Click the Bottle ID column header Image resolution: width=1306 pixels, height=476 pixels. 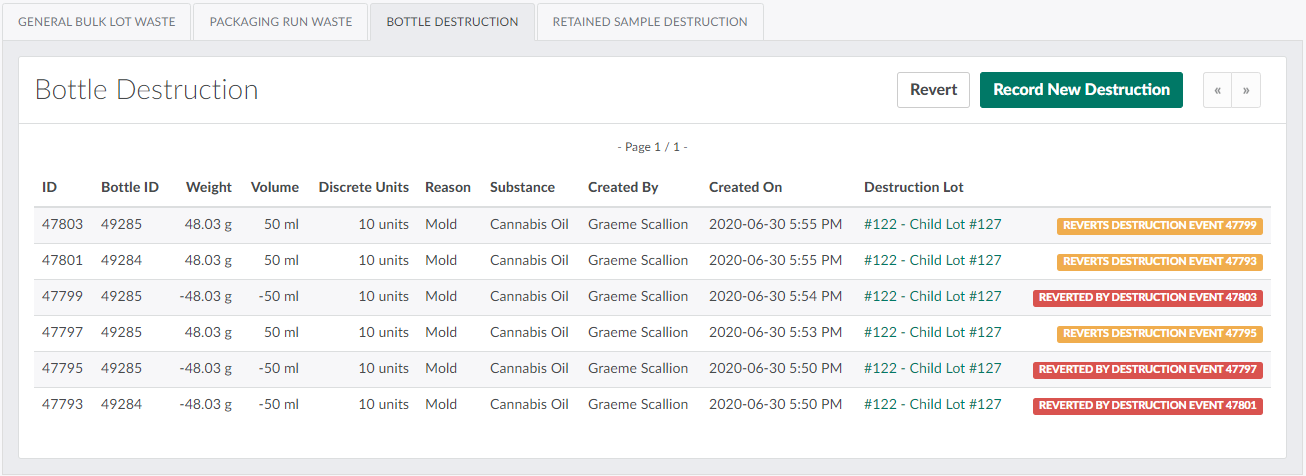tap(129, 187)
